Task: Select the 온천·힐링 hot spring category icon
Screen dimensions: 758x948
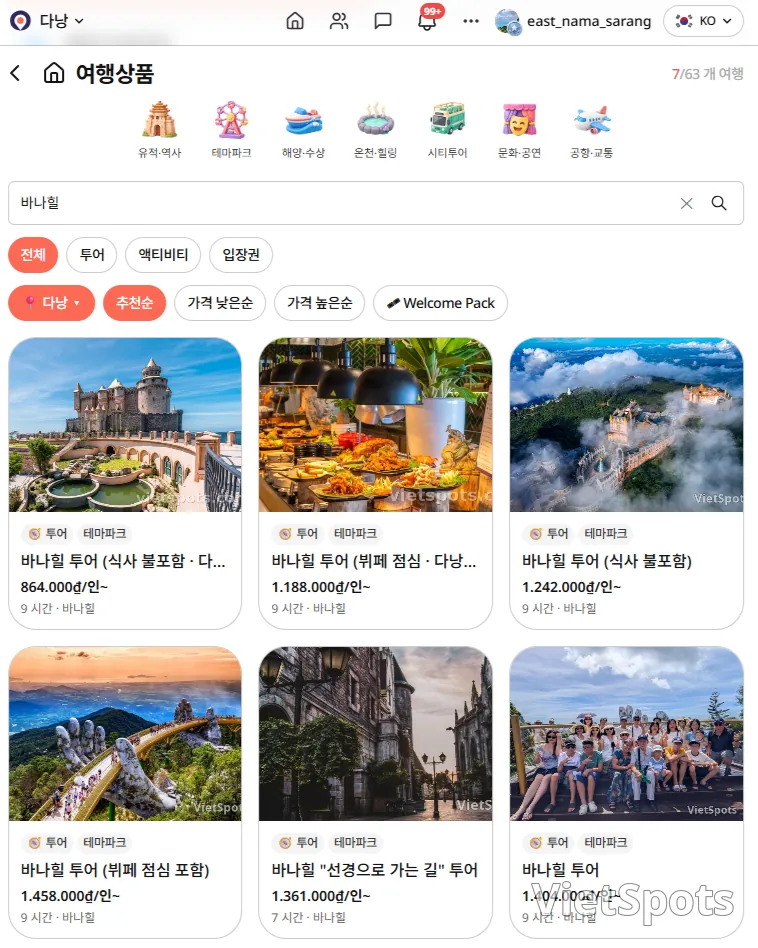Action: [x=375, y=120]
